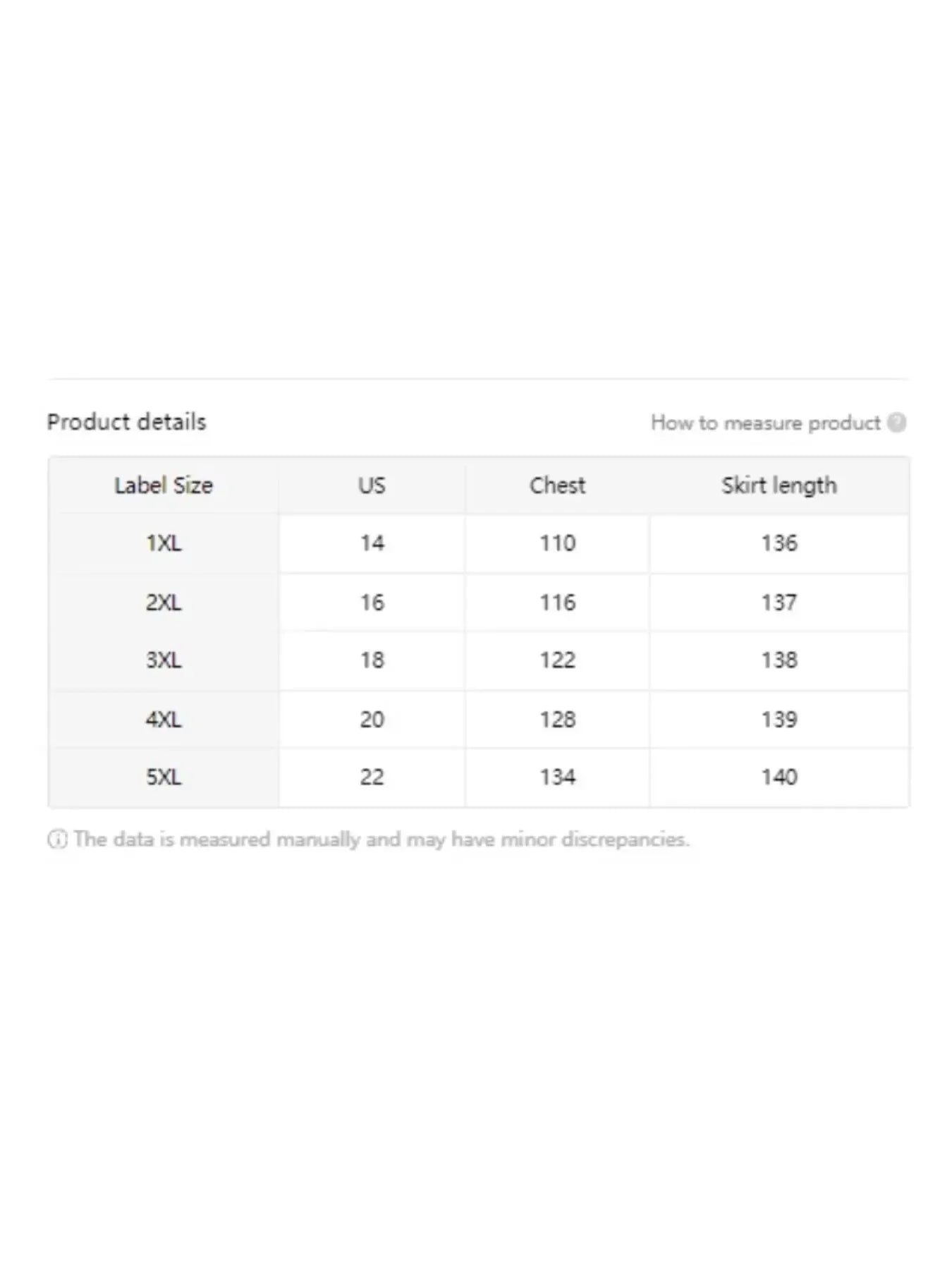Click the Product details heading

[127, 422]
